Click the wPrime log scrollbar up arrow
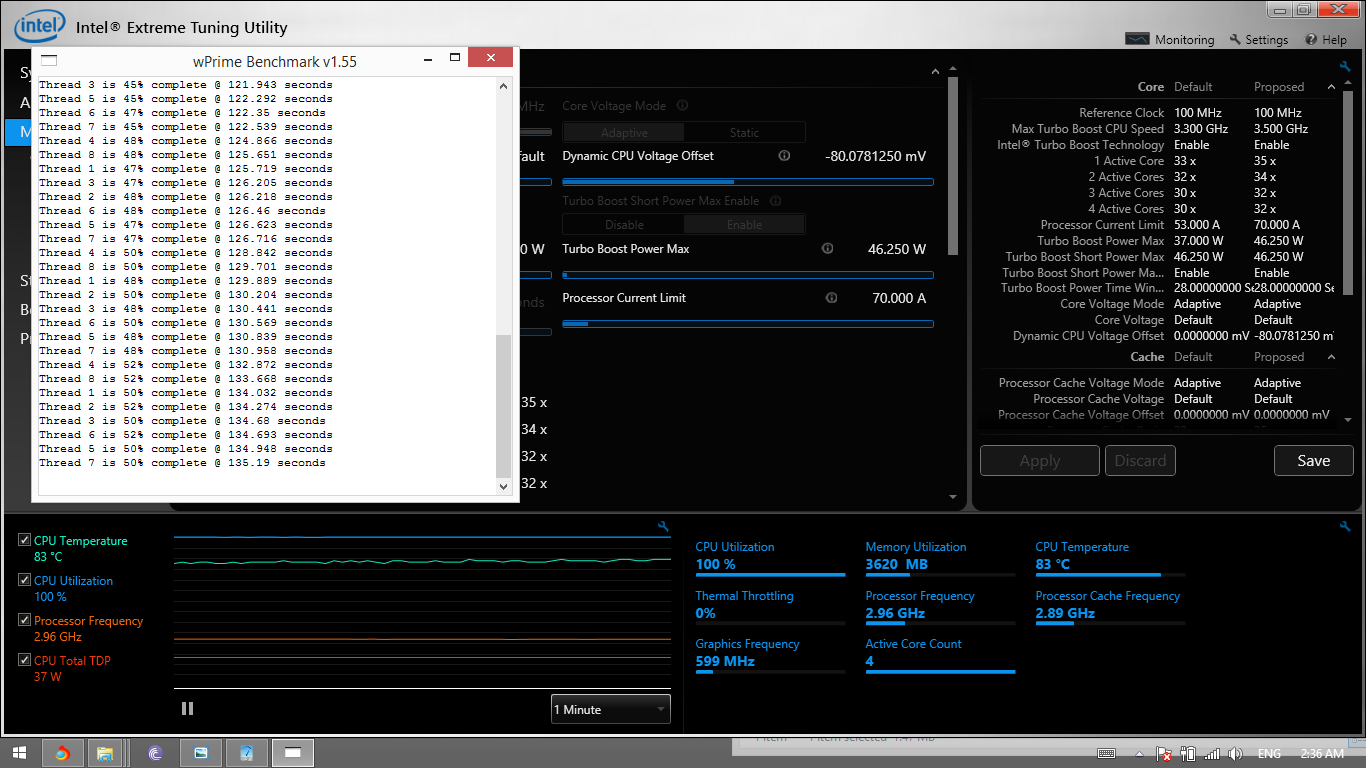The image size is (1366, 768). point(503,86)
